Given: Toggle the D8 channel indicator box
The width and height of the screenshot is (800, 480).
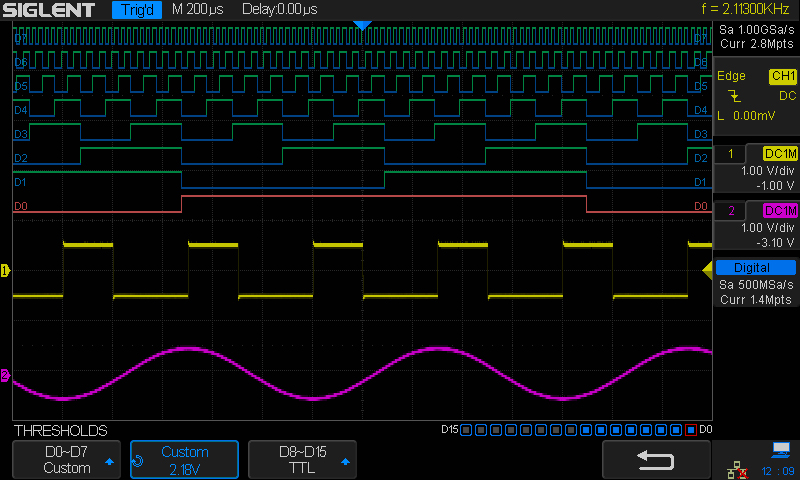Looking at the screenshot, I should pyautogui.click(x=571, y=430).
